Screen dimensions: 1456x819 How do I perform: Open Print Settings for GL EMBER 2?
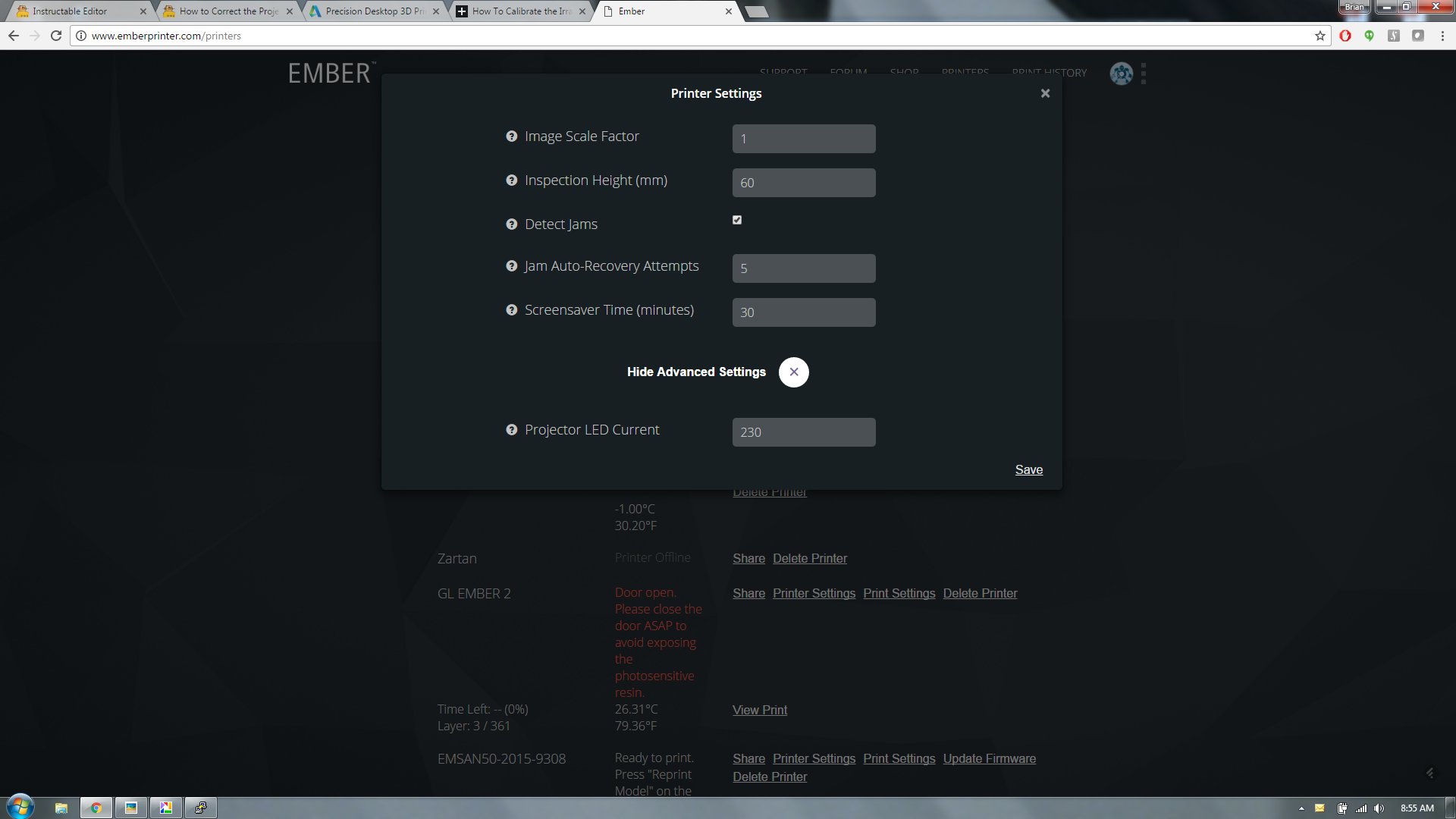click(899, 594)
